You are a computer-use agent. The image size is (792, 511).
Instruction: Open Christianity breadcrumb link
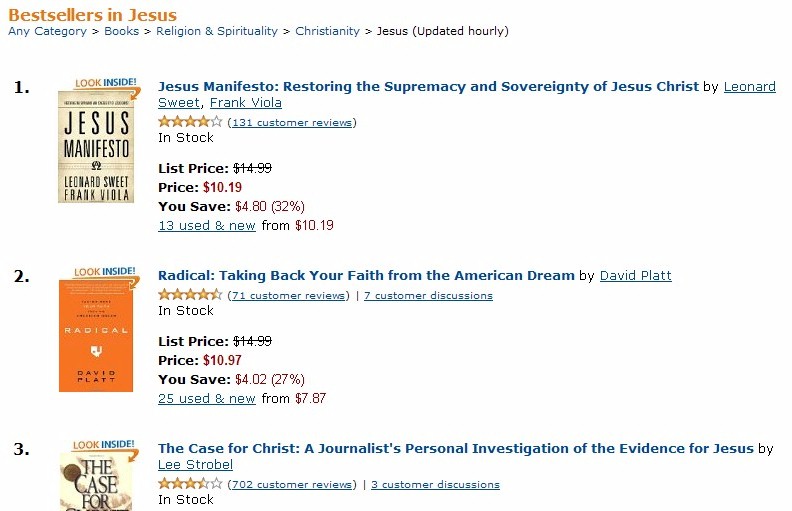click(327, 31)
